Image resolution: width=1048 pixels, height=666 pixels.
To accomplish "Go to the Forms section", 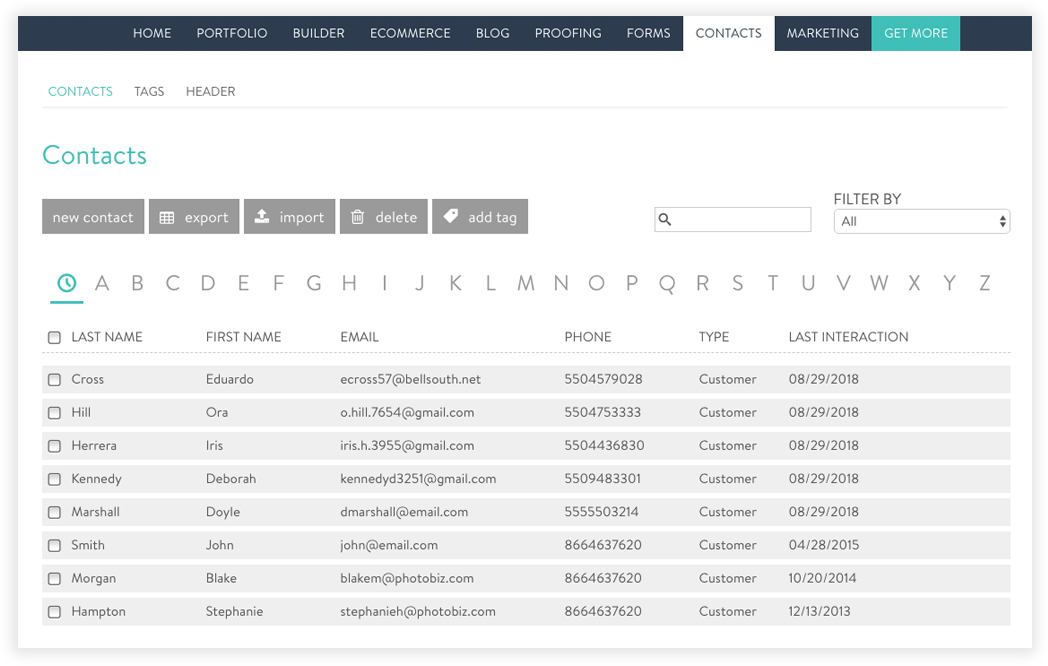I will (x=648, y=33).
